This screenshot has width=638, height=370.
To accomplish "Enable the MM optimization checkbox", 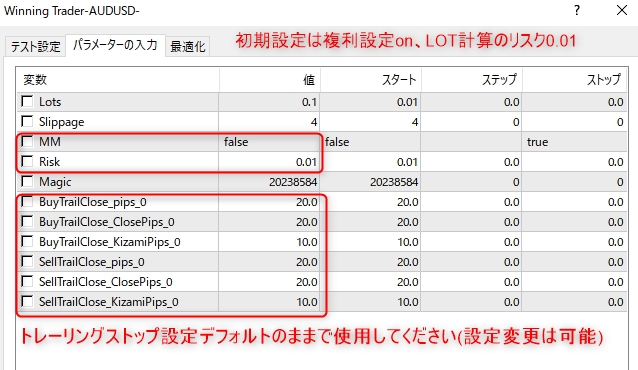I will pos(27,141).
